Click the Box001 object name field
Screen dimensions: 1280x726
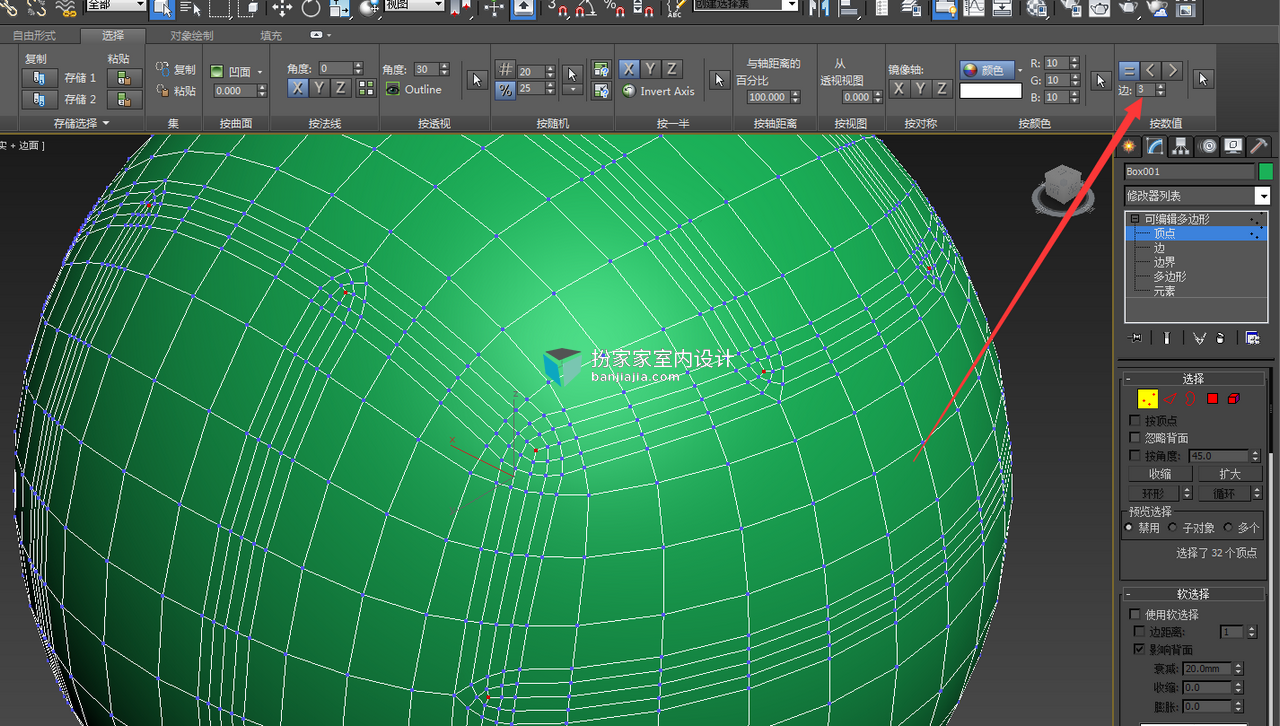pos(1189,171)
